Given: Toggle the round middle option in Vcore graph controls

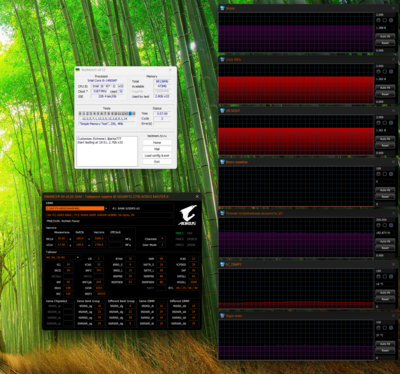Looking at the screenshot, I should [385, 20].
